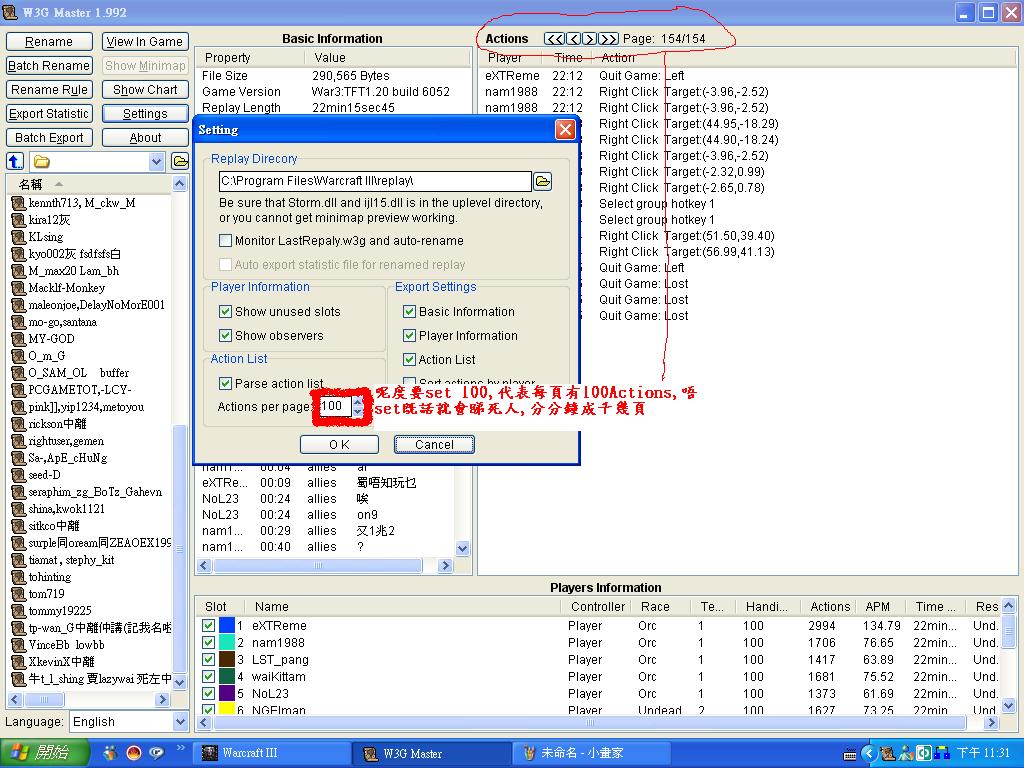
Task: Go to the next actions page
Action: tap(590, 39)
